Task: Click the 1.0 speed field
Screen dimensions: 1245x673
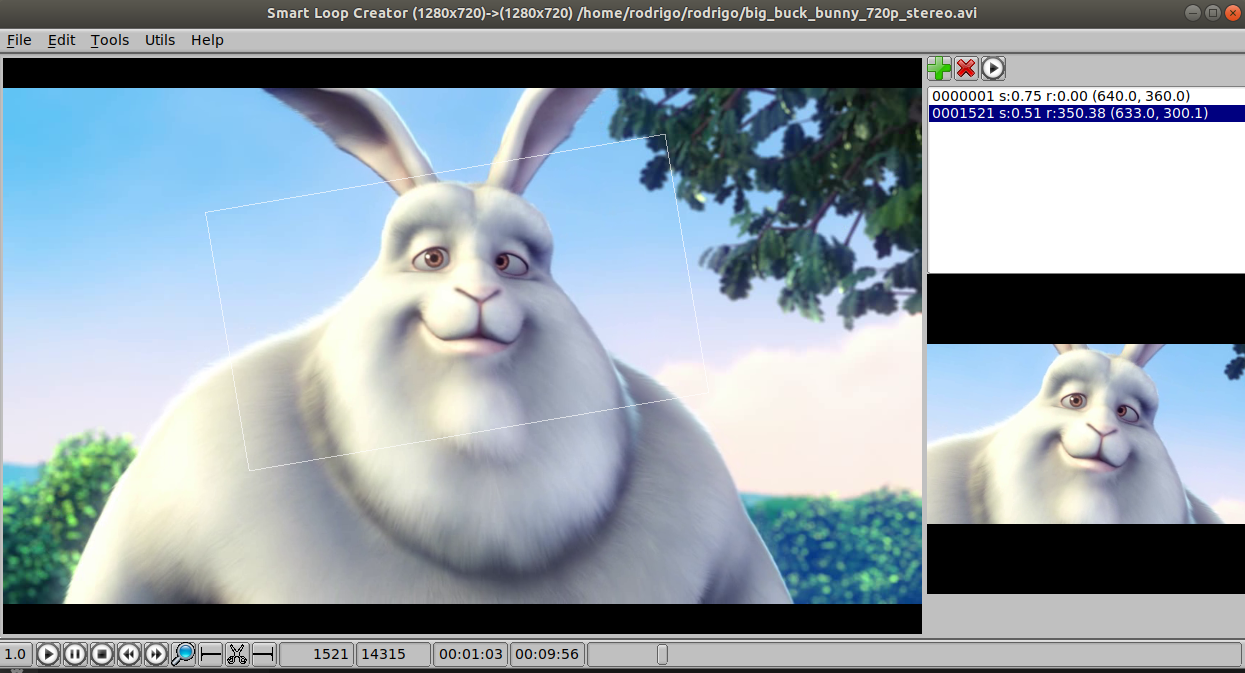Action: (16, 654)
